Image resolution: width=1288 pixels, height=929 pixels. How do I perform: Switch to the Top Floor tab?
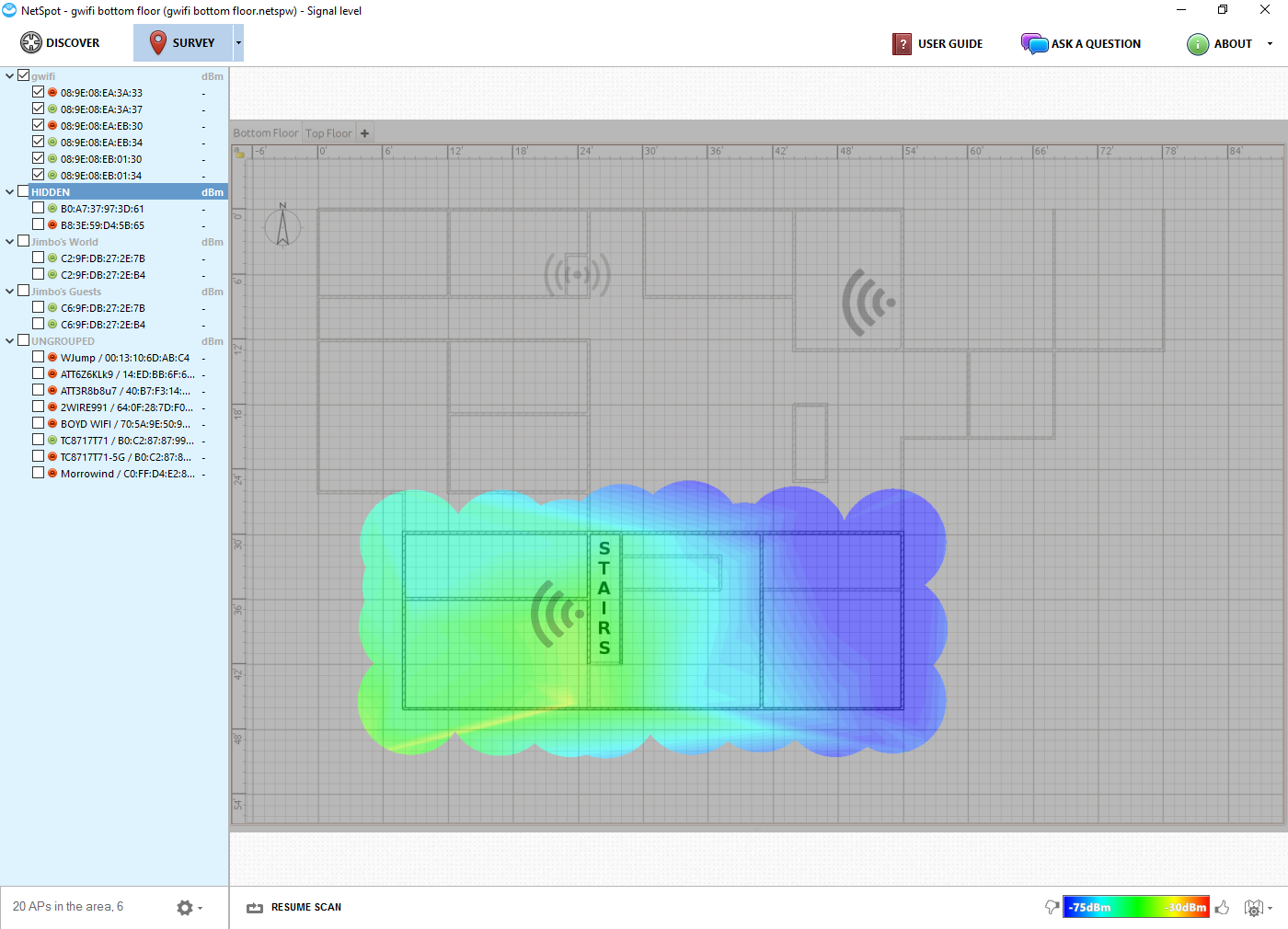click(328, 133)
